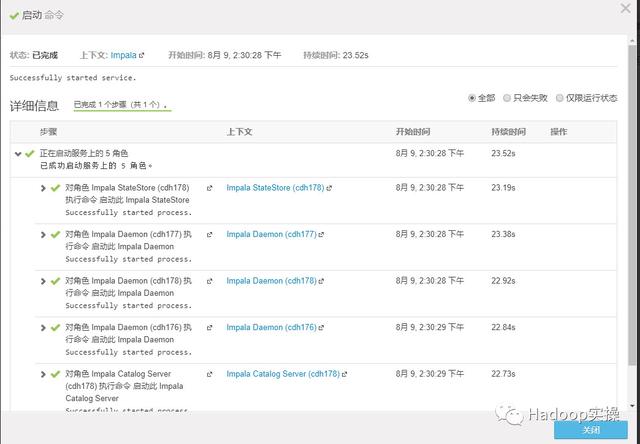Click the dialog vertical scrollbar thumb
640x444 pixels.
pyautogui.click(x=633, y=204)
